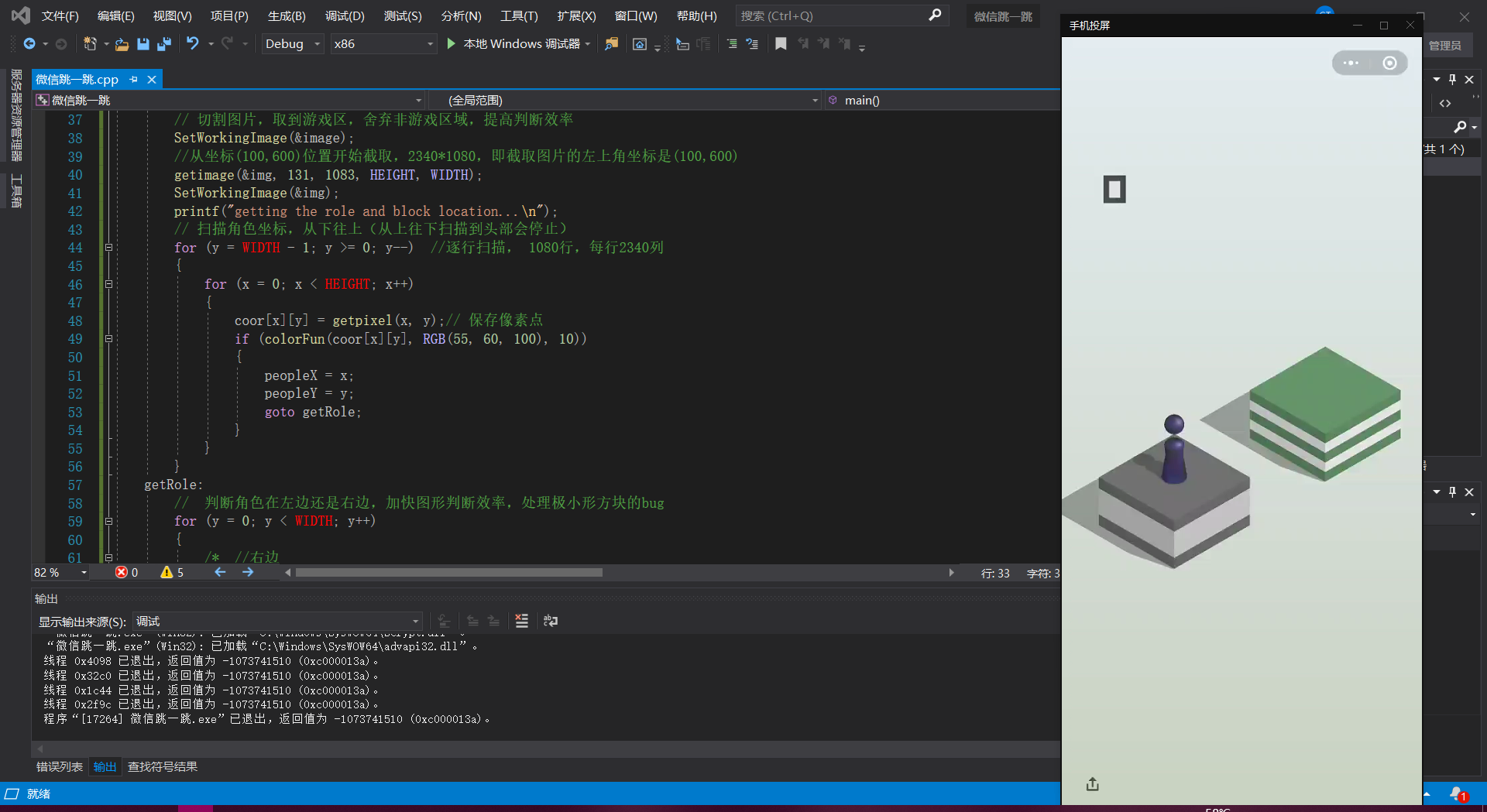This screenshot has height=812, width=1487.
Task: Open the 82 % zoom level dropdown
Action: coord(60,572)
